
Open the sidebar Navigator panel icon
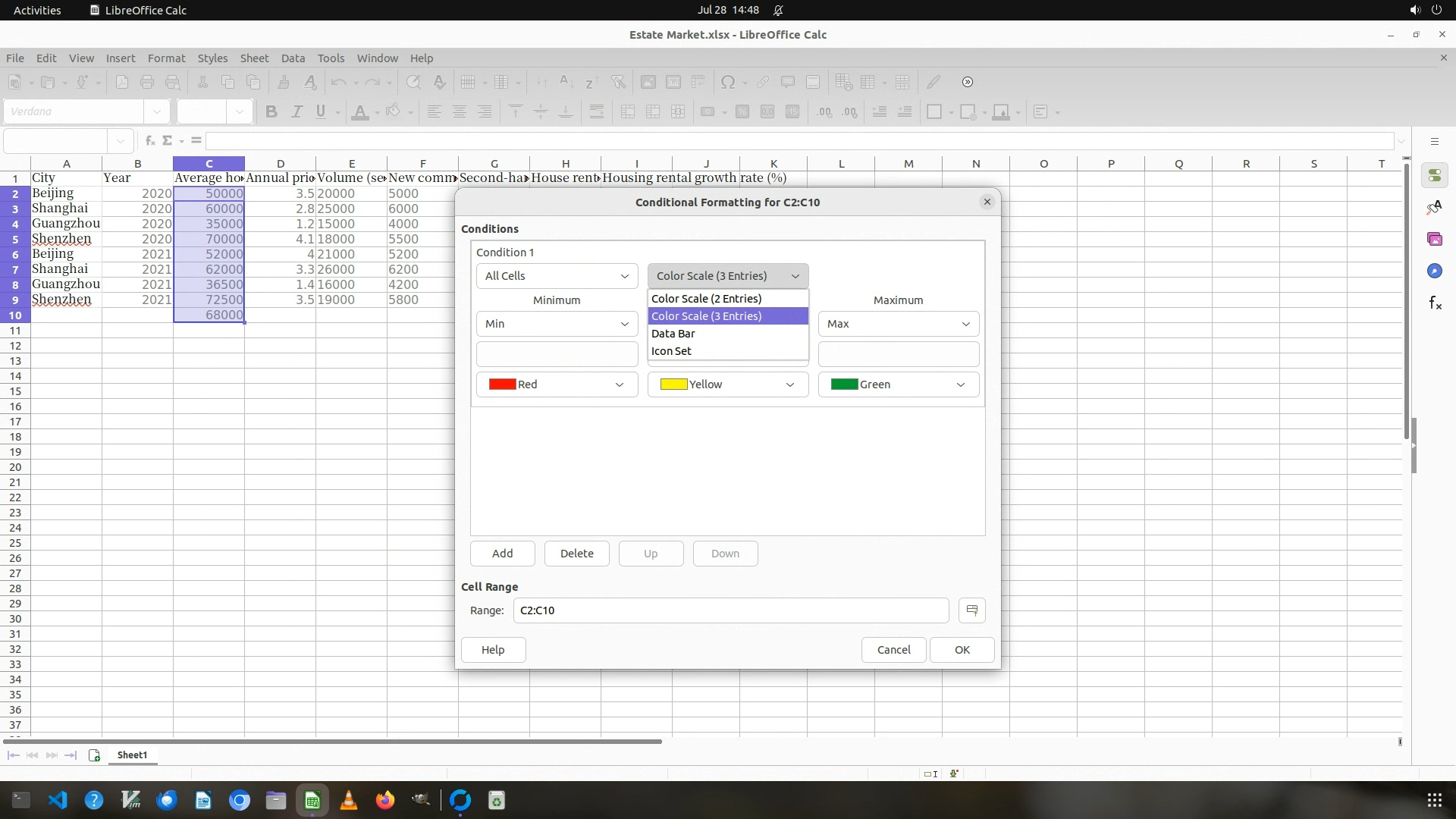[1434, 271]
